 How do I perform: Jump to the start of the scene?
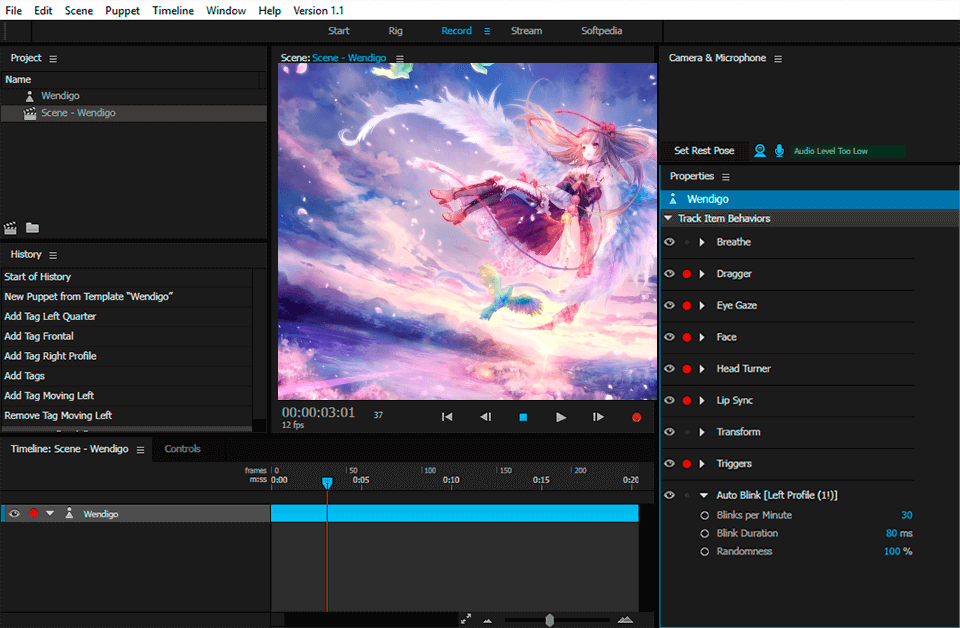[447, 417]
